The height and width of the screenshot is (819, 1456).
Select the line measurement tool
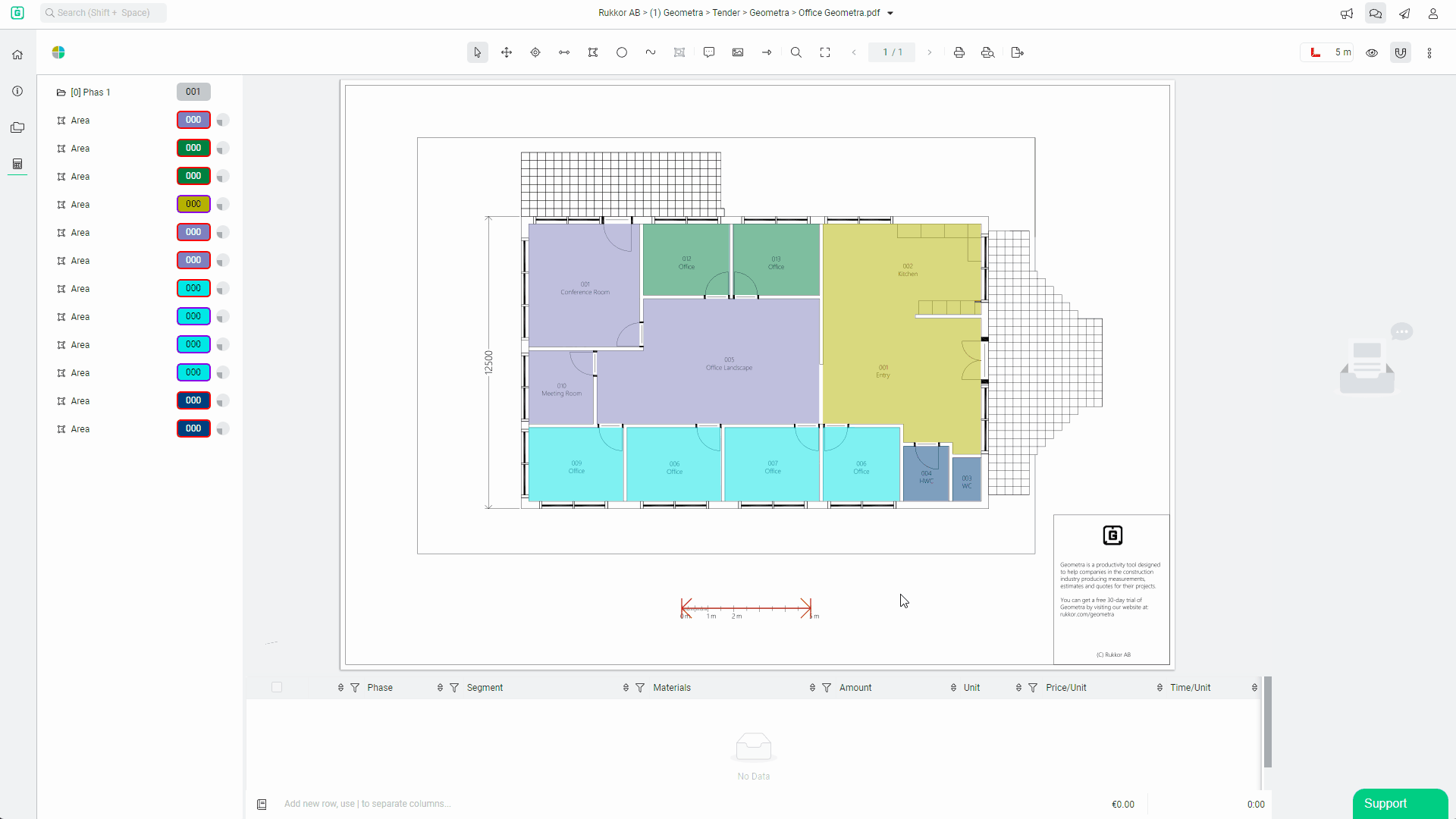(x=564, y=52)
